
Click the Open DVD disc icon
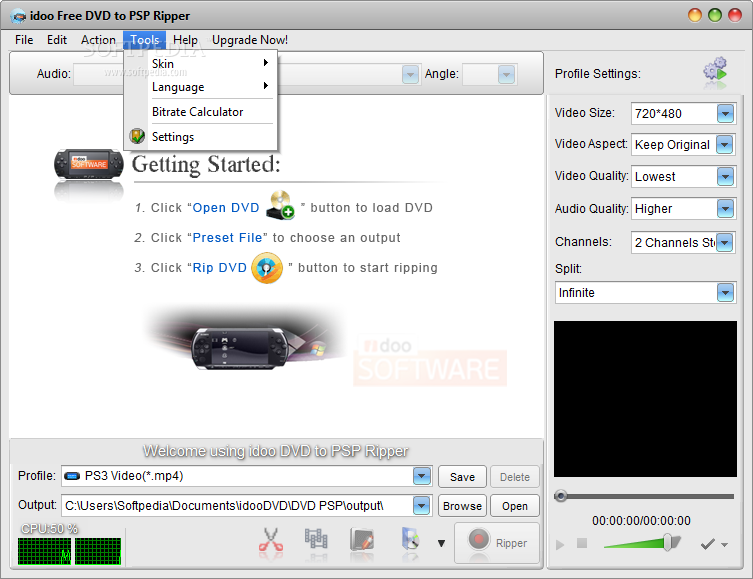pos(280,205)
